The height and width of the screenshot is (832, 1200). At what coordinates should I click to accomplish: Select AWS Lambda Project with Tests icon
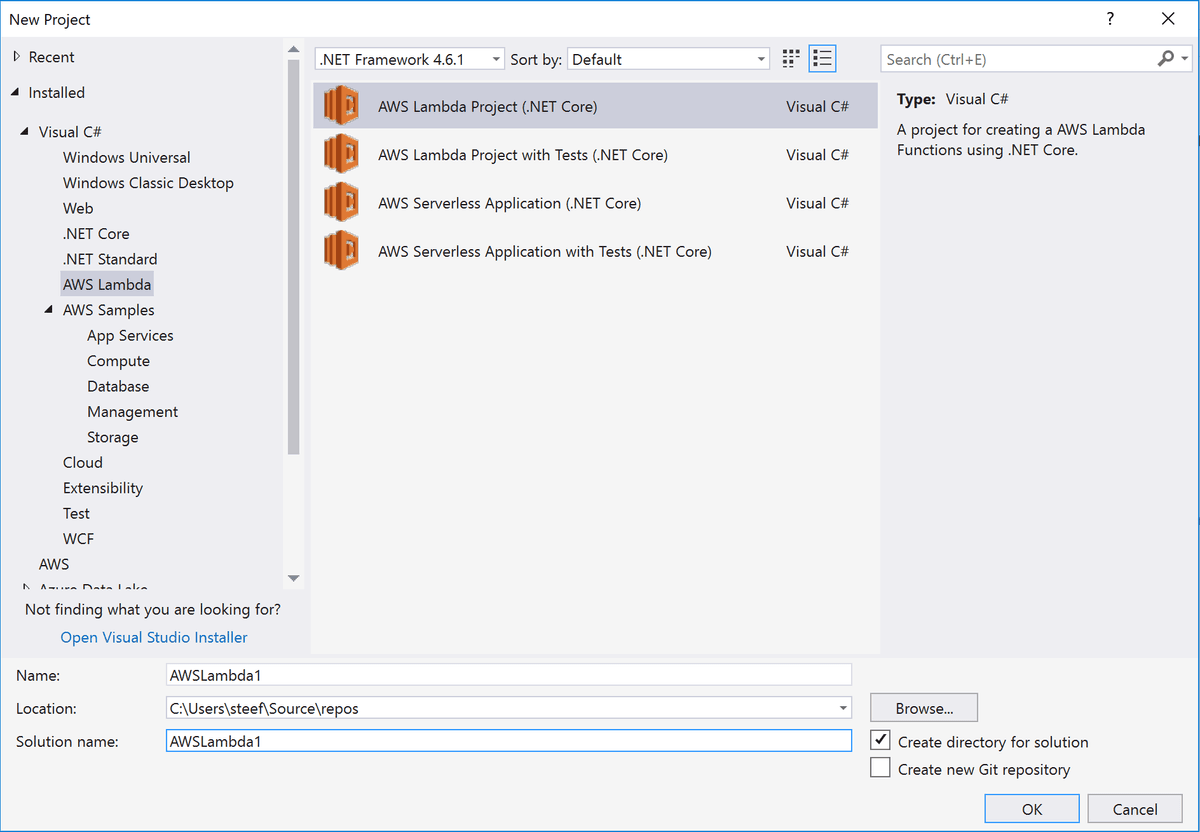341,154
